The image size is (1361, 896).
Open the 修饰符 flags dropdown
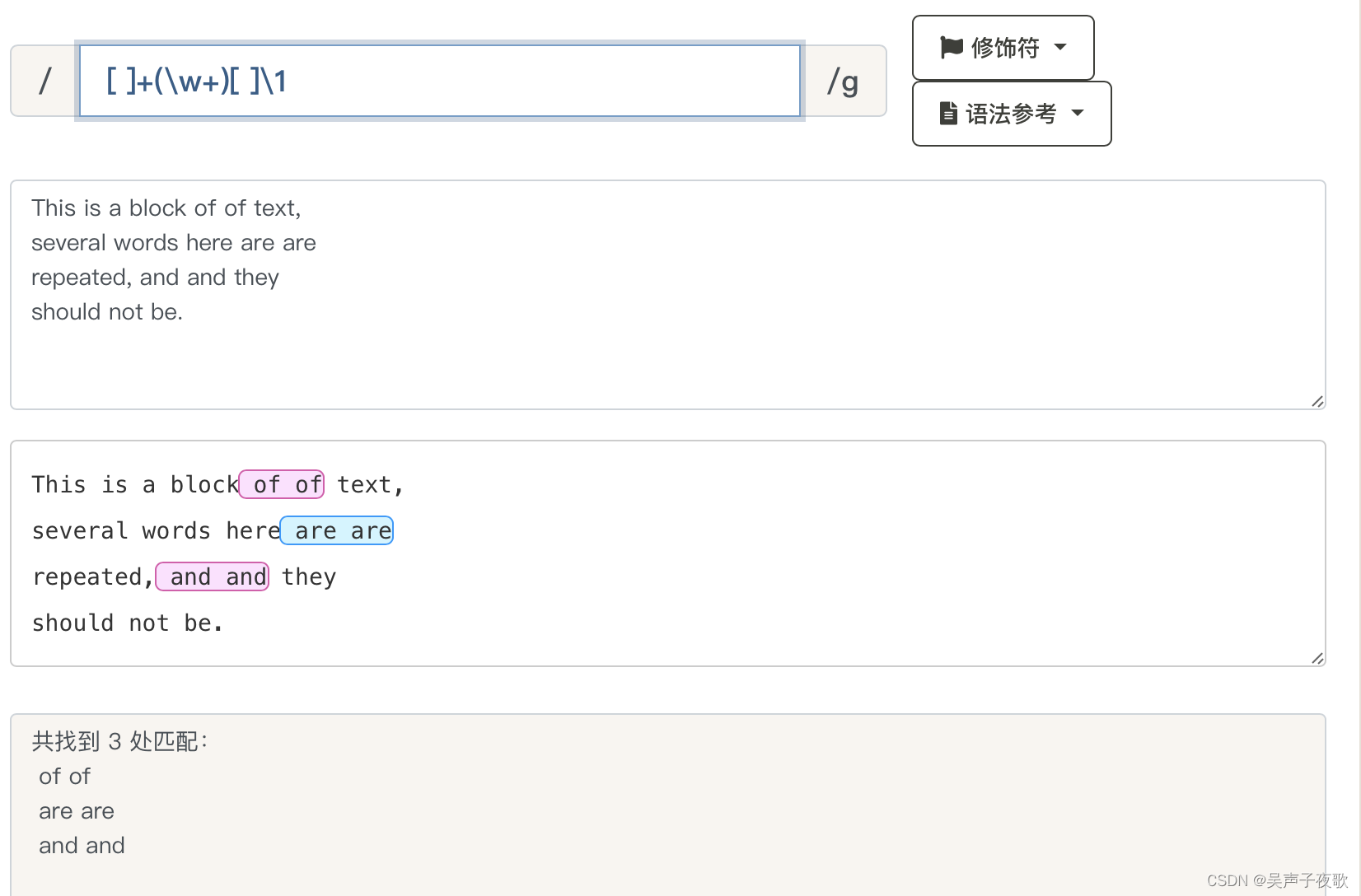(x=1003, y=48)
